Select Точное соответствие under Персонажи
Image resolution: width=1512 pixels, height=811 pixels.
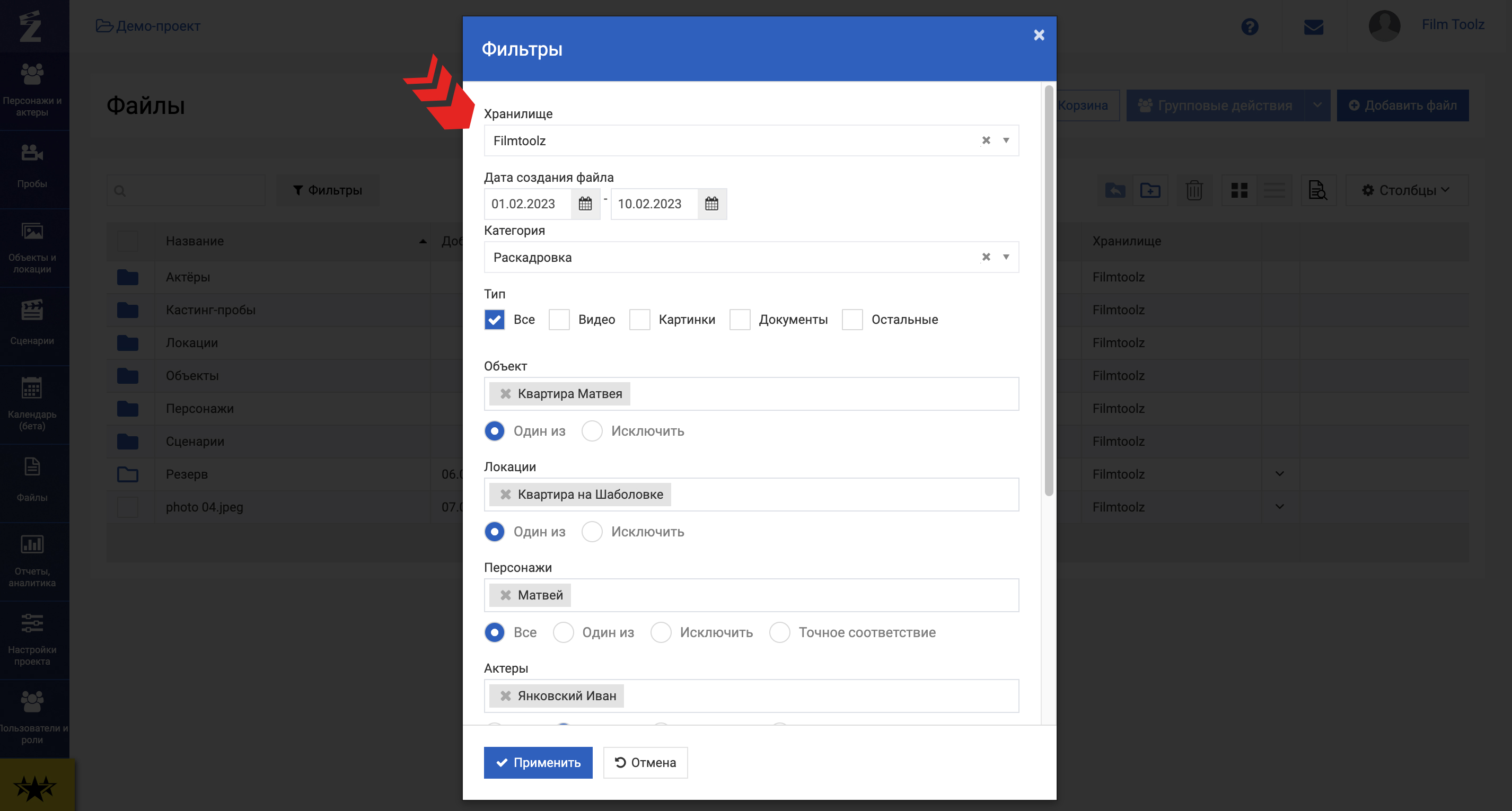(779, 632)
